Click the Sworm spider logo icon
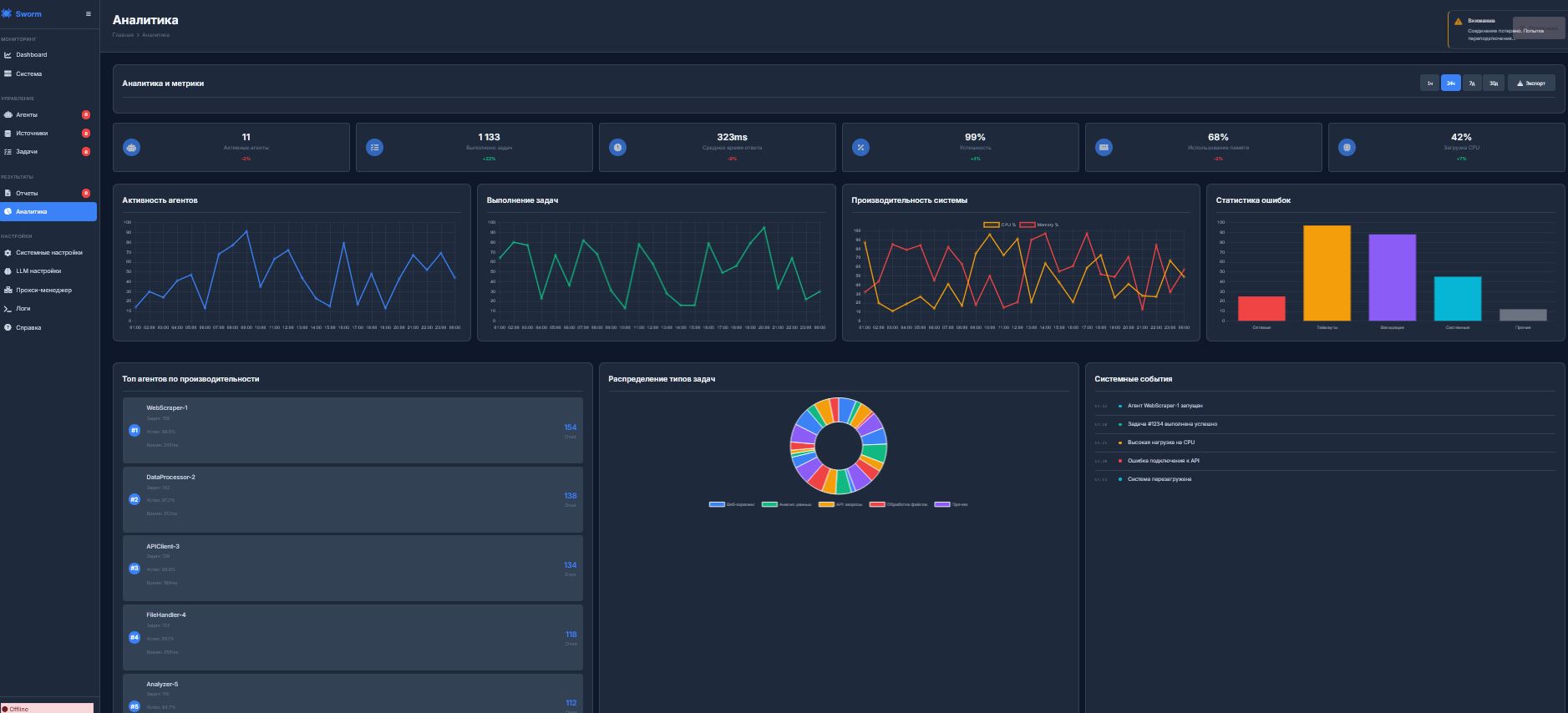Image resolution: width=1568 pixels, height=713 pixels. 7,14
